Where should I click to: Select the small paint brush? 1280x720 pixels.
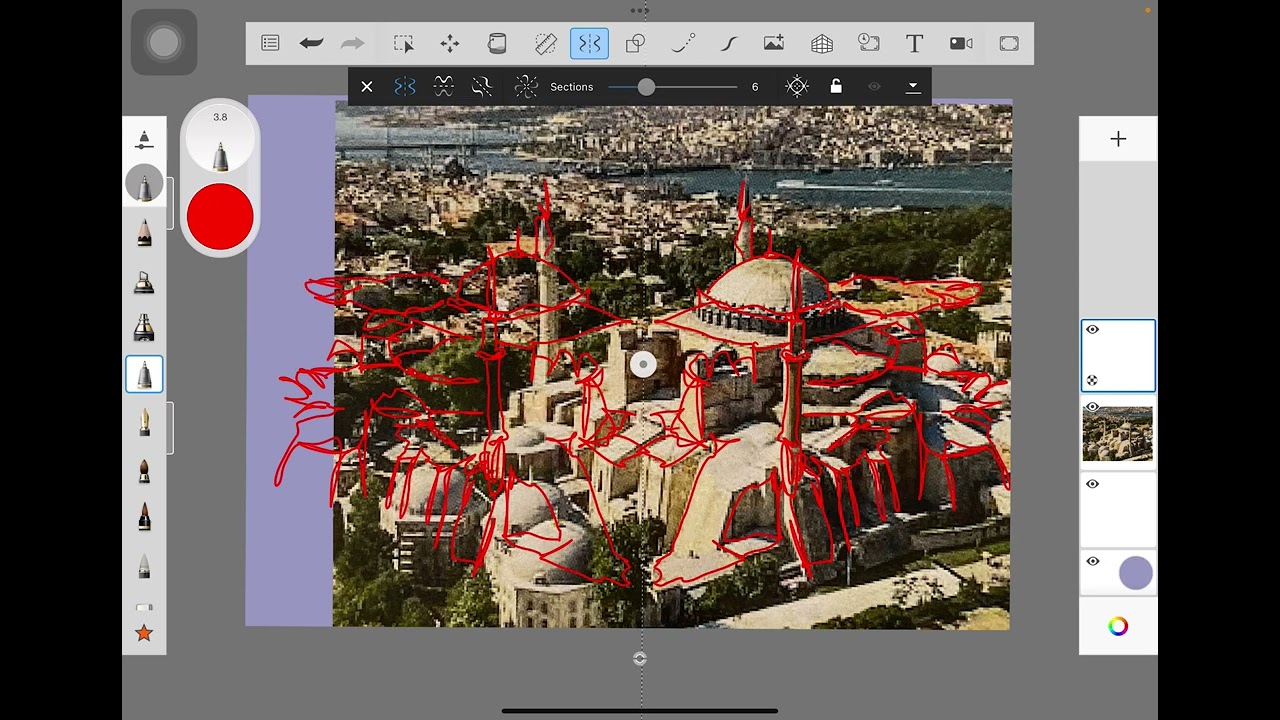click(x=144, y=470)
